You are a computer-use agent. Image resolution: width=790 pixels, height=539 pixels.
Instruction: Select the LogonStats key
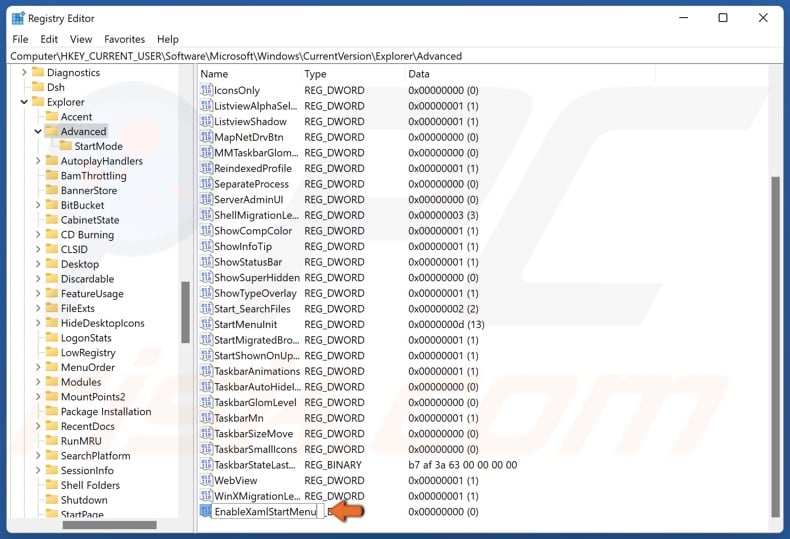point(86,338)
